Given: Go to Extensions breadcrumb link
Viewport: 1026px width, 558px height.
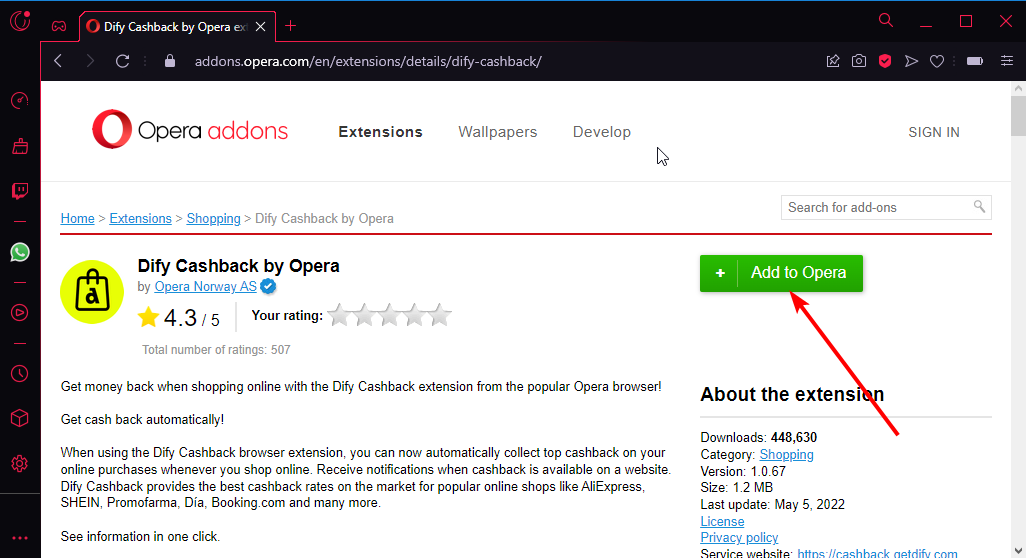Looking at the screenshot, I should pyautogui.click(x=140, y=218).
